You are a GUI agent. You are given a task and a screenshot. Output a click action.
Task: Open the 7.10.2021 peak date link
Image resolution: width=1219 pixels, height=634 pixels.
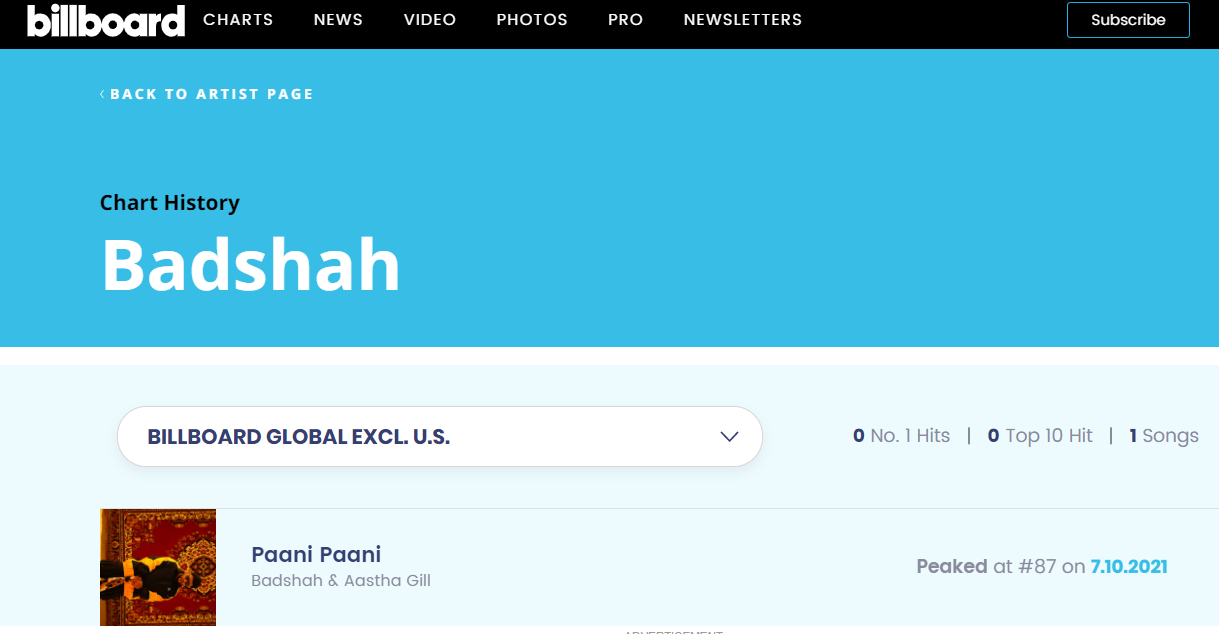(x=1129, y=567)
